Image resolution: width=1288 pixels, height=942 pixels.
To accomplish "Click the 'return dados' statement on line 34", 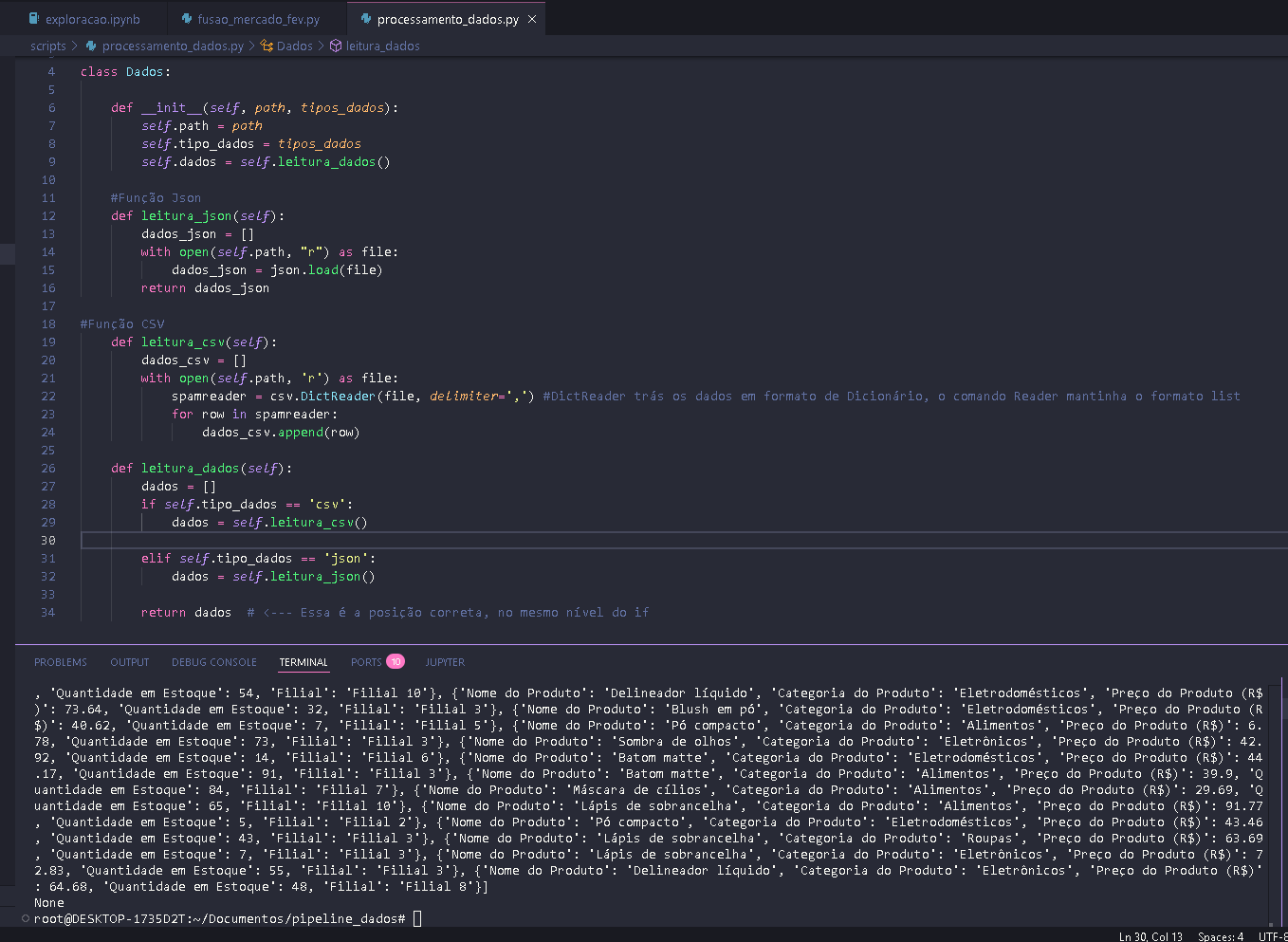I will click(x=186, y=613).
